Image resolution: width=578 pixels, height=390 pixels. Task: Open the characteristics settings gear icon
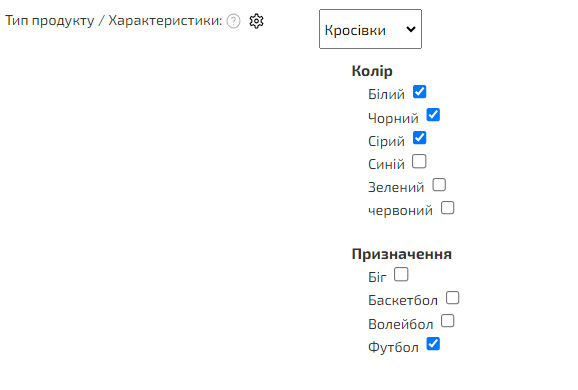(x=256, y=21)
